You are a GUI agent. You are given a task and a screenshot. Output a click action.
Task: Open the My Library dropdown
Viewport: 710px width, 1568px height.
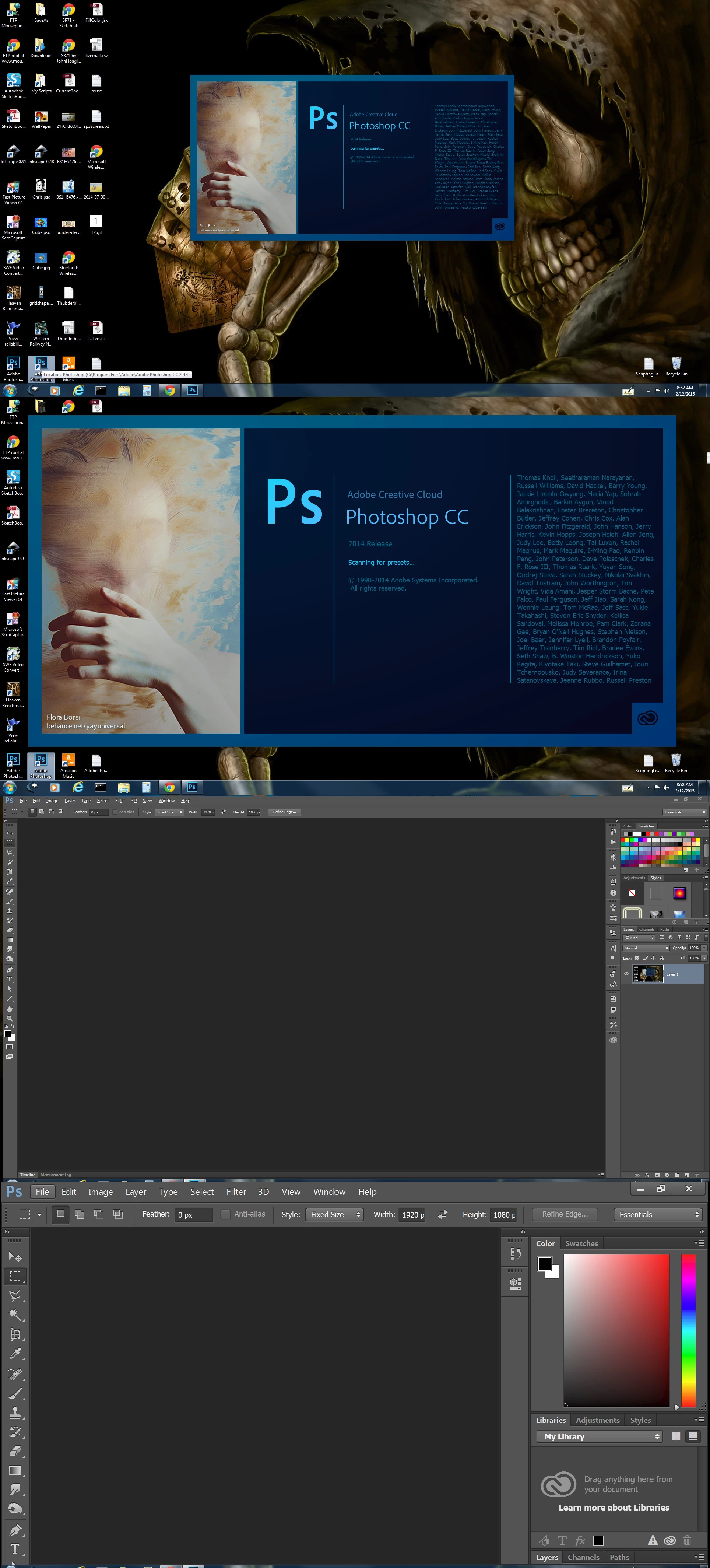pyautogui.click(x=601, y=1436)
